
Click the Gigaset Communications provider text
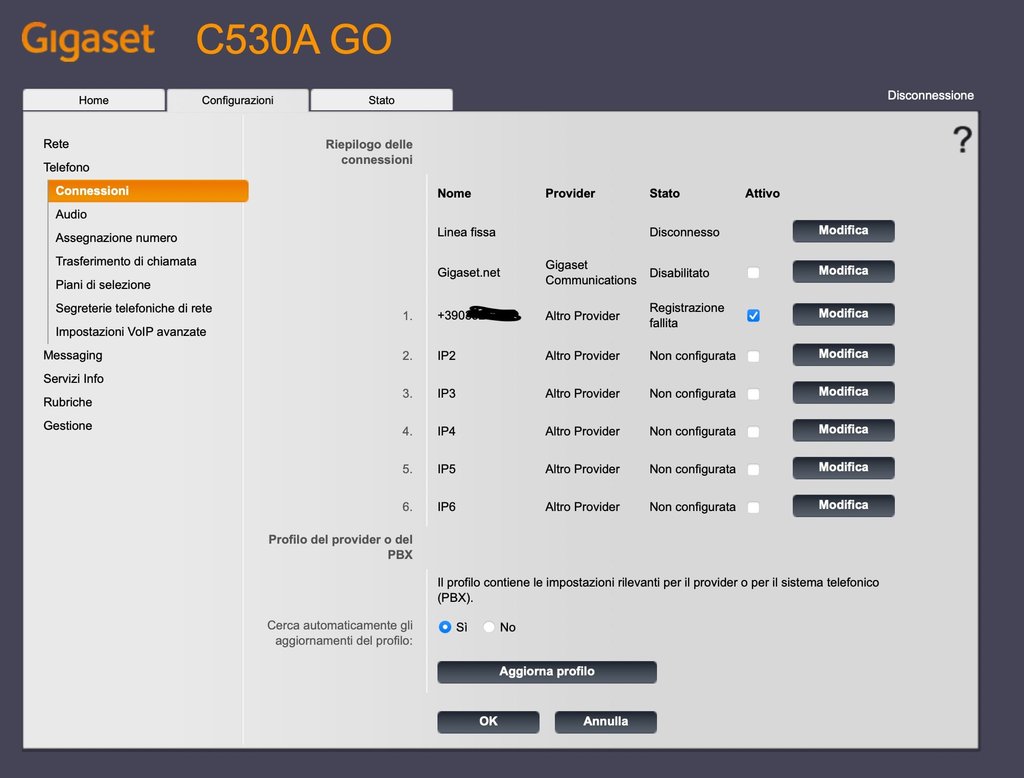pyautogui.click(x=591, y=272)
